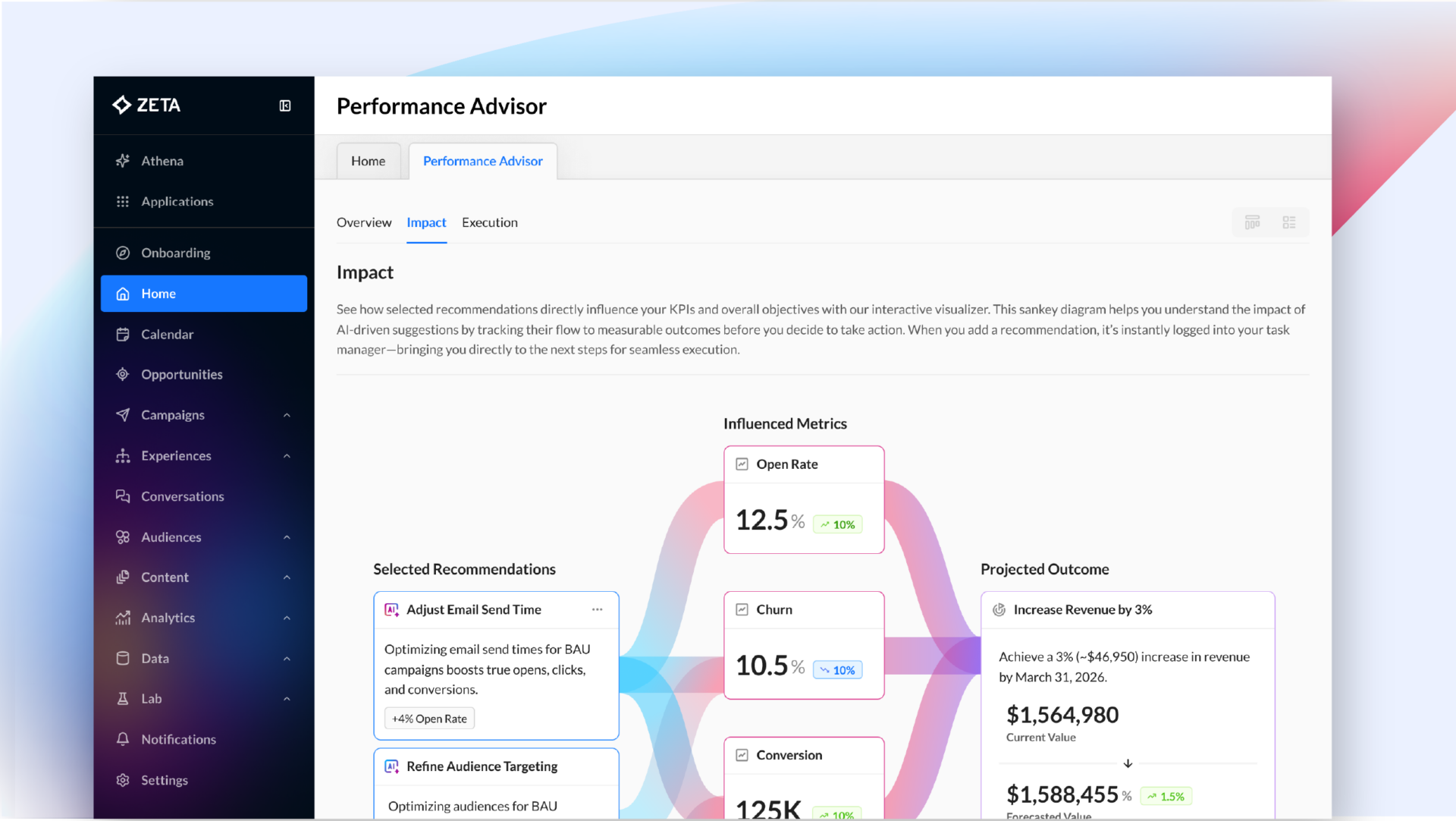Open Notifications via the bell icon
Viewport: 1456px width, 821px height.
122,738
